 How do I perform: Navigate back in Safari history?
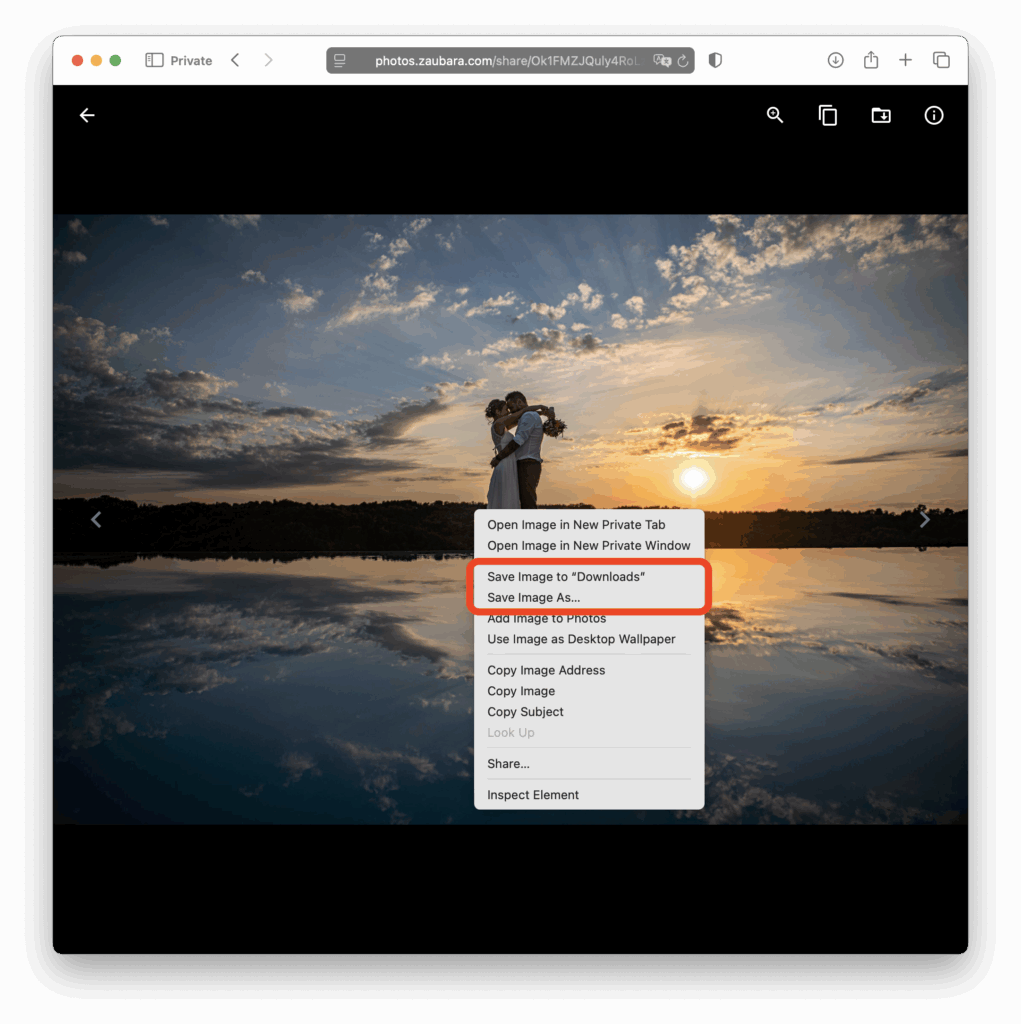tap(235, 60)
